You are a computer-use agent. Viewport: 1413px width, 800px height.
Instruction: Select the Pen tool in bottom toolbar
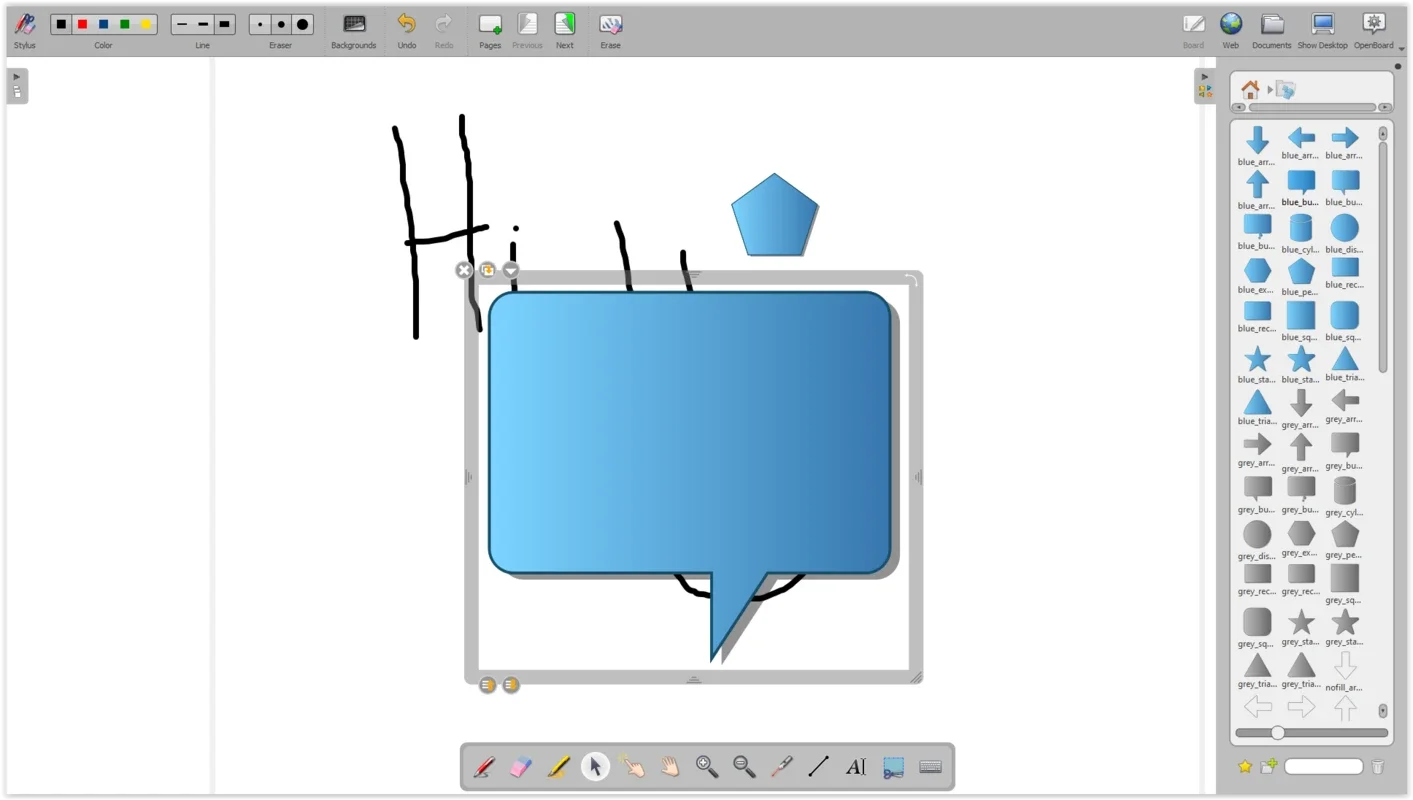click(484, 767)
